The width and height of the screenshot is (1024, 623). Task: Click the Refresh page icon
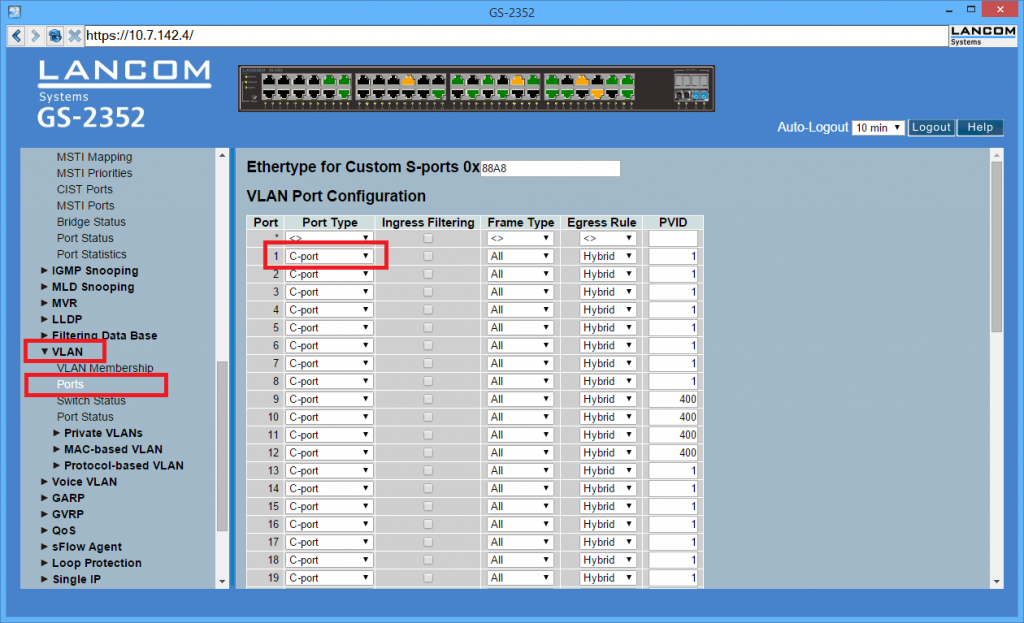point(55,35)
